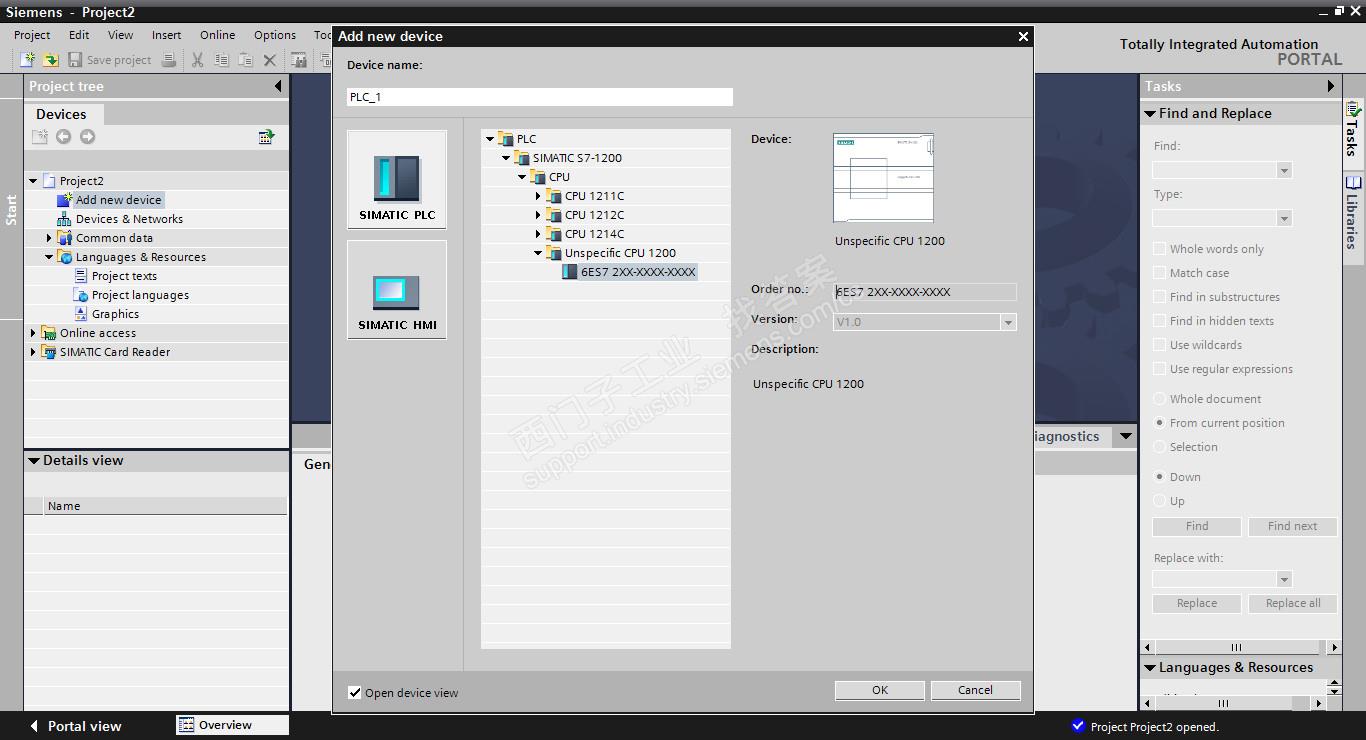Toggle the Open device view checkbox
The height and width of the screenshot is (740, 1366).
355,692
